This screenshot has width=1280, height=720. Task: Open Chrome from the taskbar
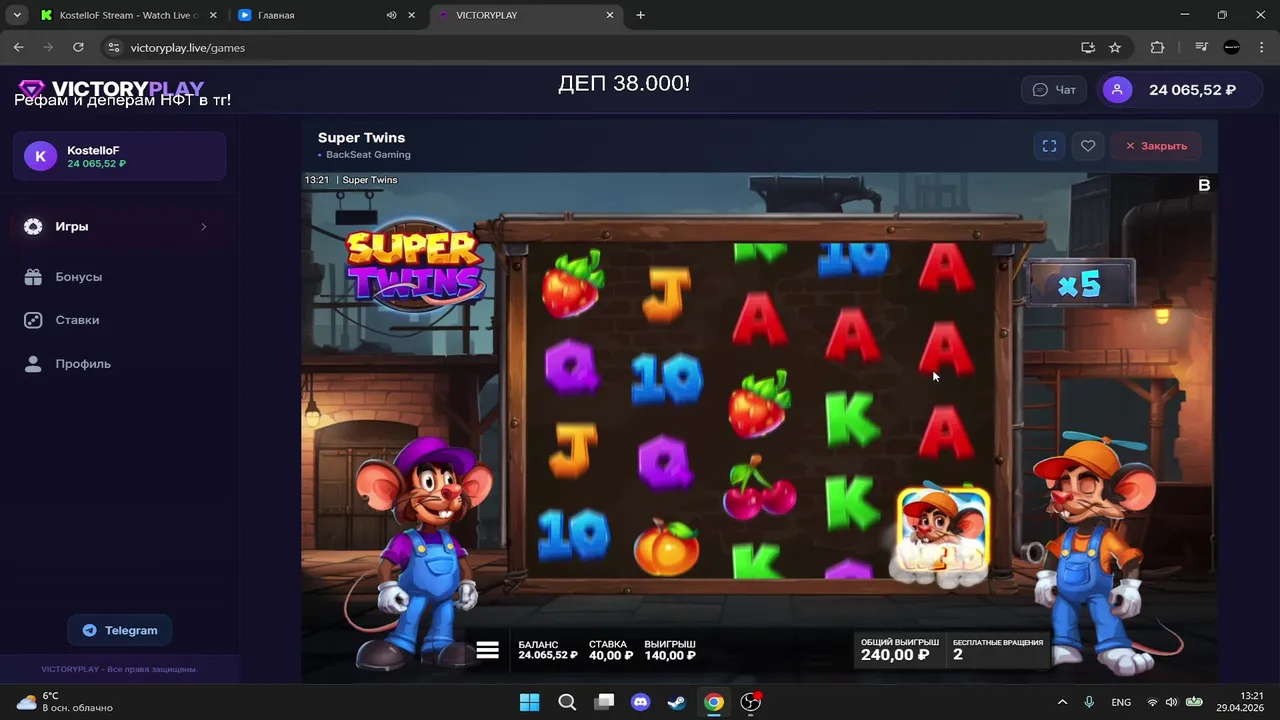[713, 702]
